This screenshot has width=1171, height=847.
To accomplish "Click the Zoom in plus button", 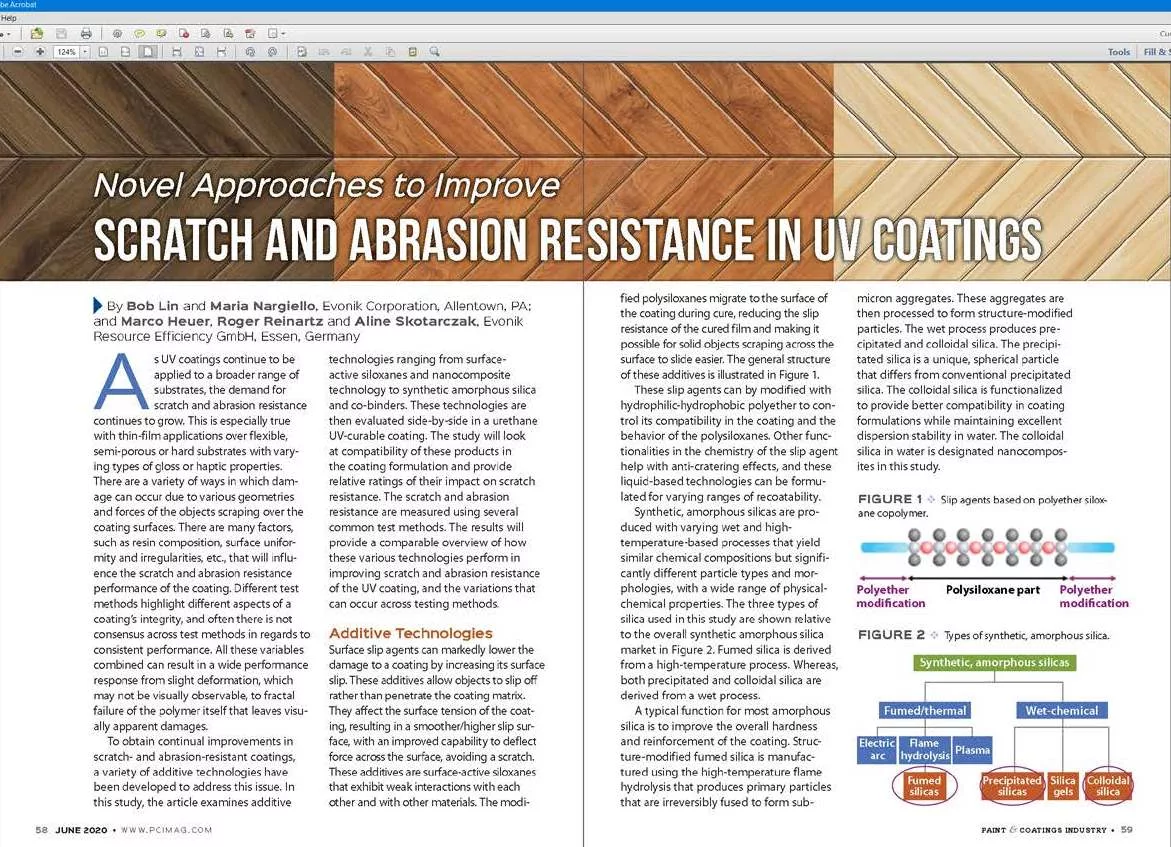I will coord(40,51).
